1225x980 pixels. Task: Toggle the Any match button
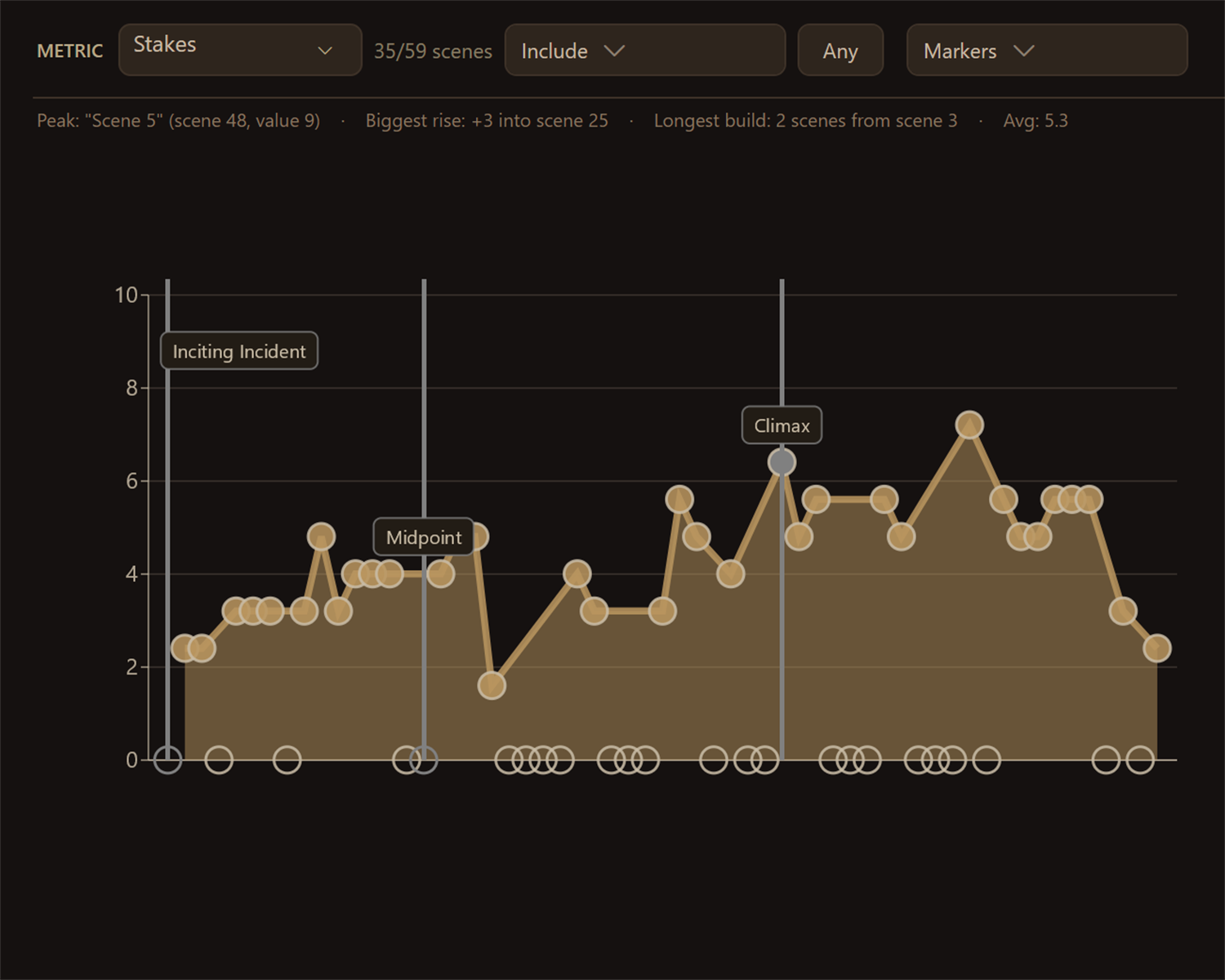click(840, 50)
